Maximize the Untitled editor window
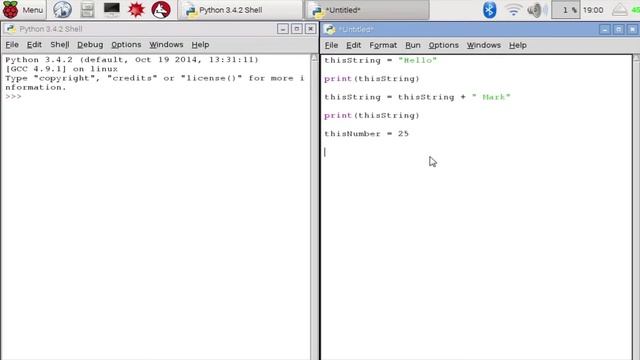The height and width of the screenshot is (360, 640). (x=618, y=29)
